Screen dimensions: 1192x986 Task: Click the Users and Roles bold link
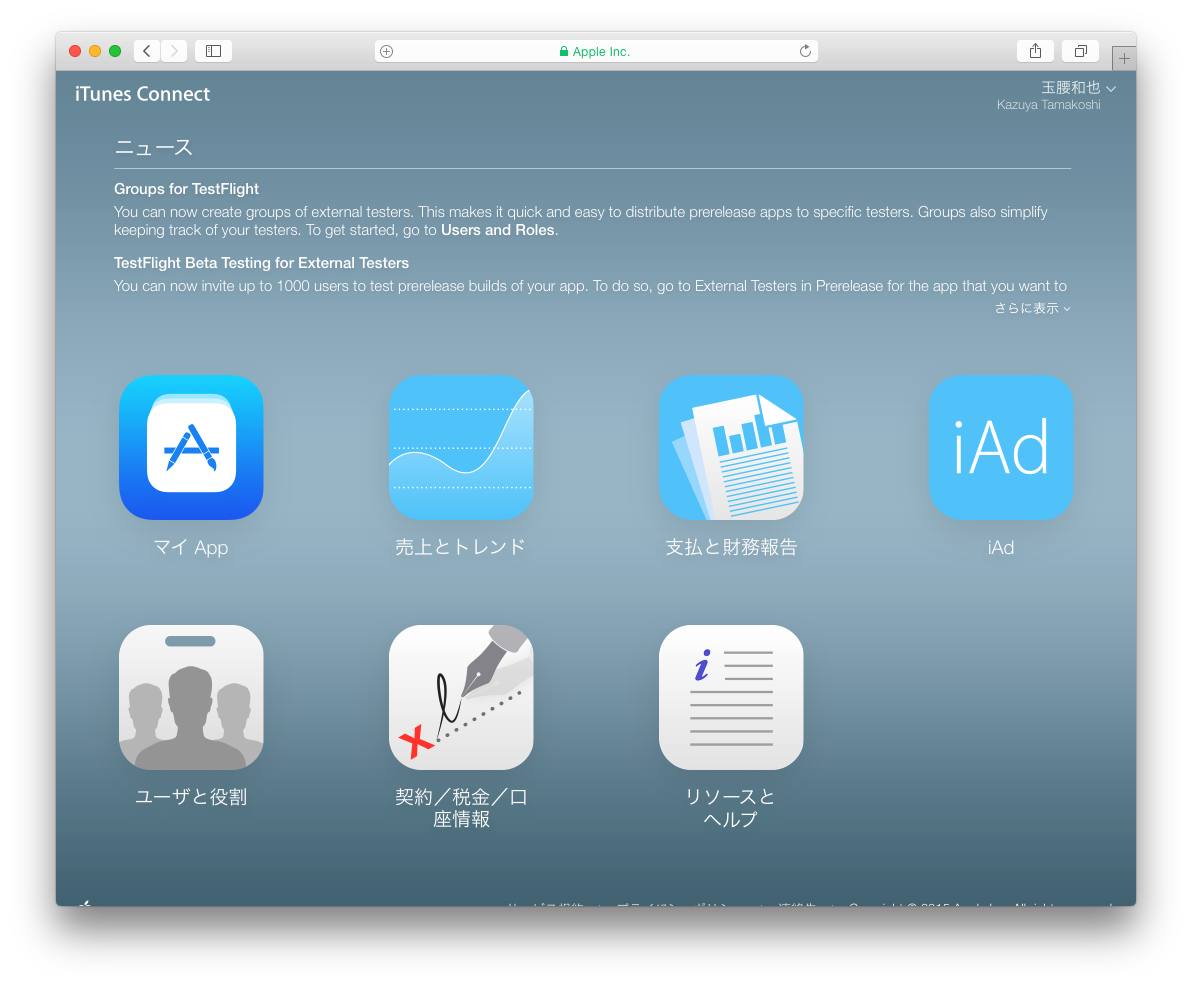pyautogui.click(x=497, y=229)
